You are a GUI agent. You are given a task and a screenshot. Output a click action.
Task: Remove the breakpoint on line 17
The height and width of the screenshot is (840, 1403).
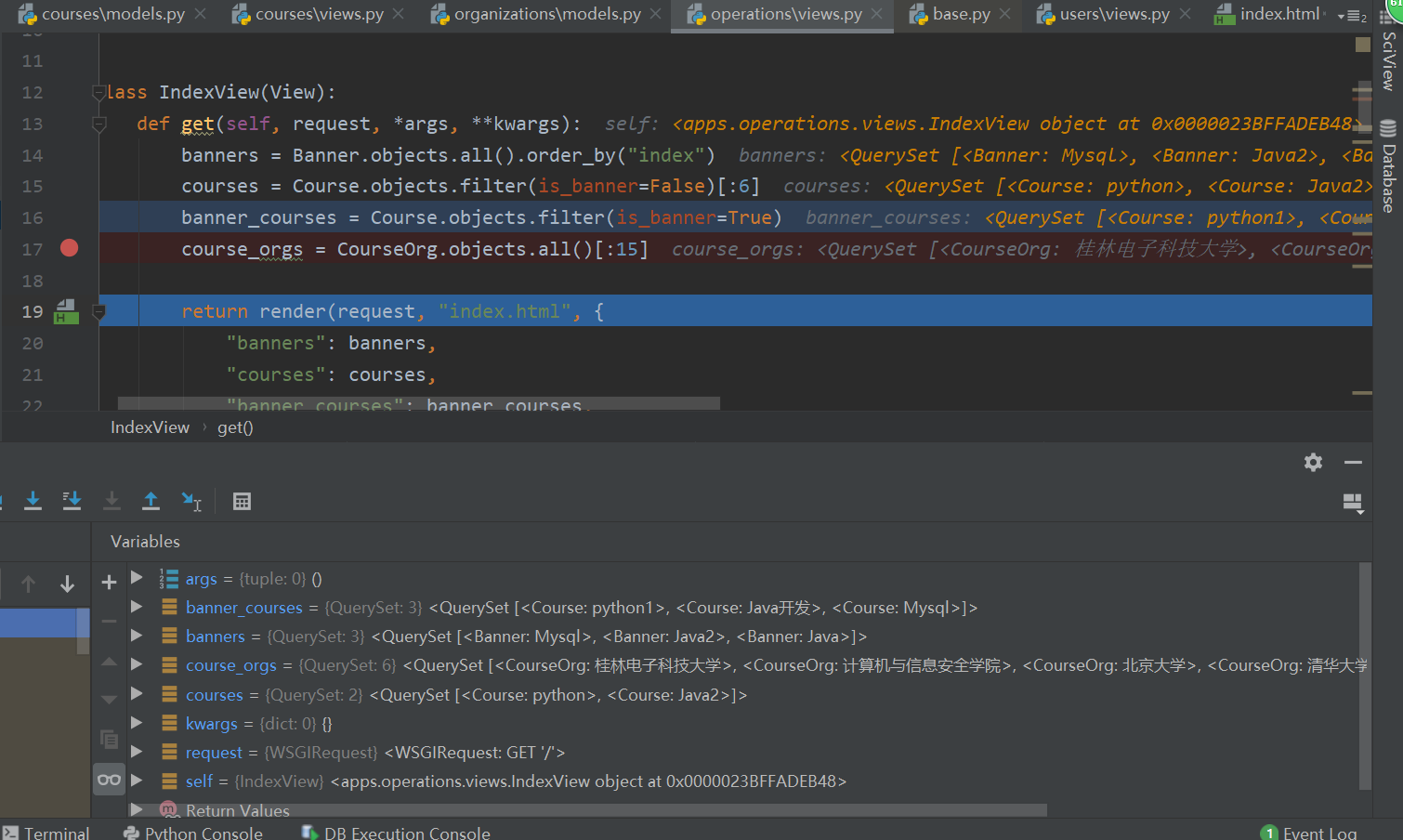69,248
